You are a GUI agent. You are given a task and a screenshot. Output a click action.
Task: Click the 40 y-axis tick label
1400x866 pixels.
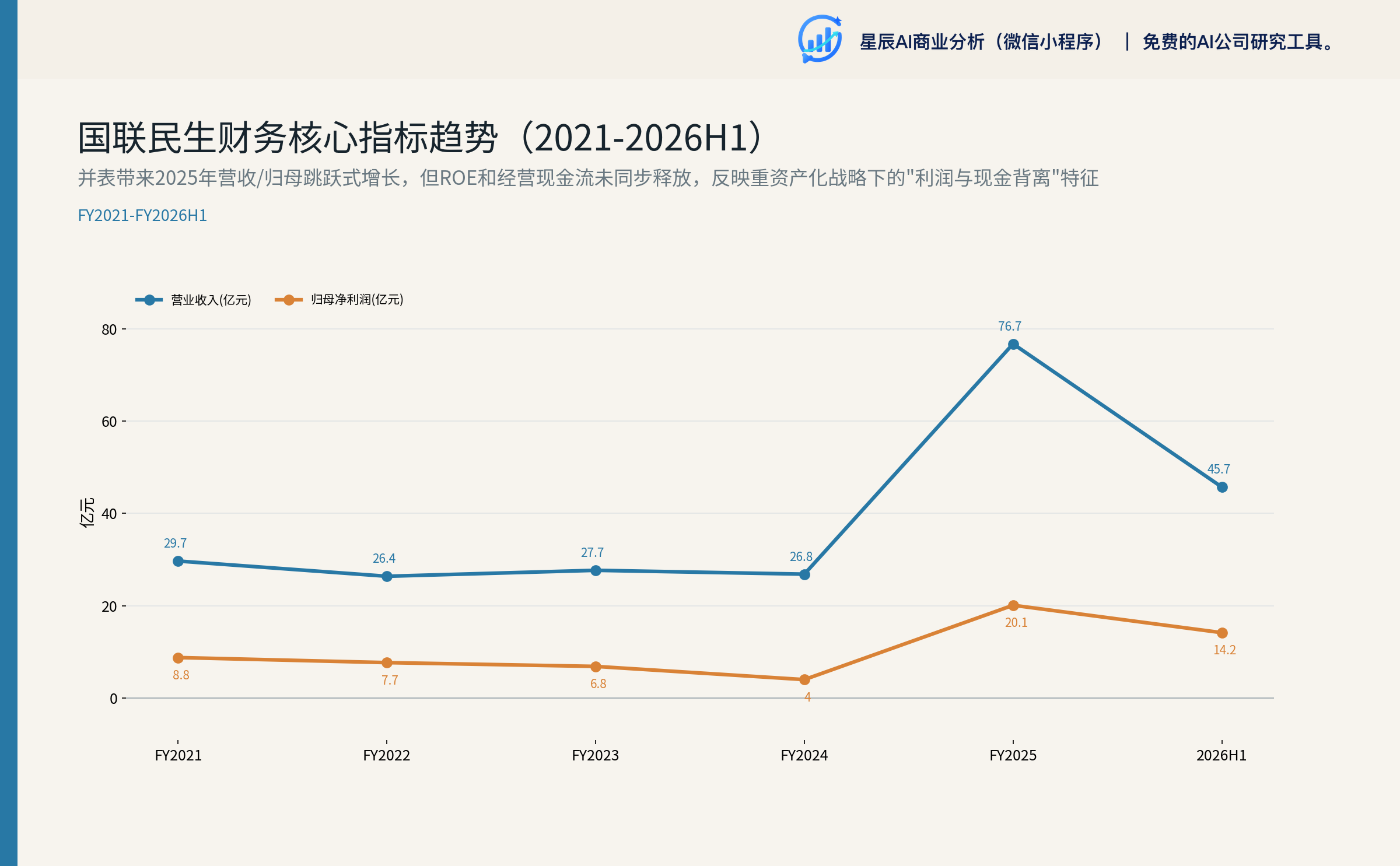pos(109,514)
